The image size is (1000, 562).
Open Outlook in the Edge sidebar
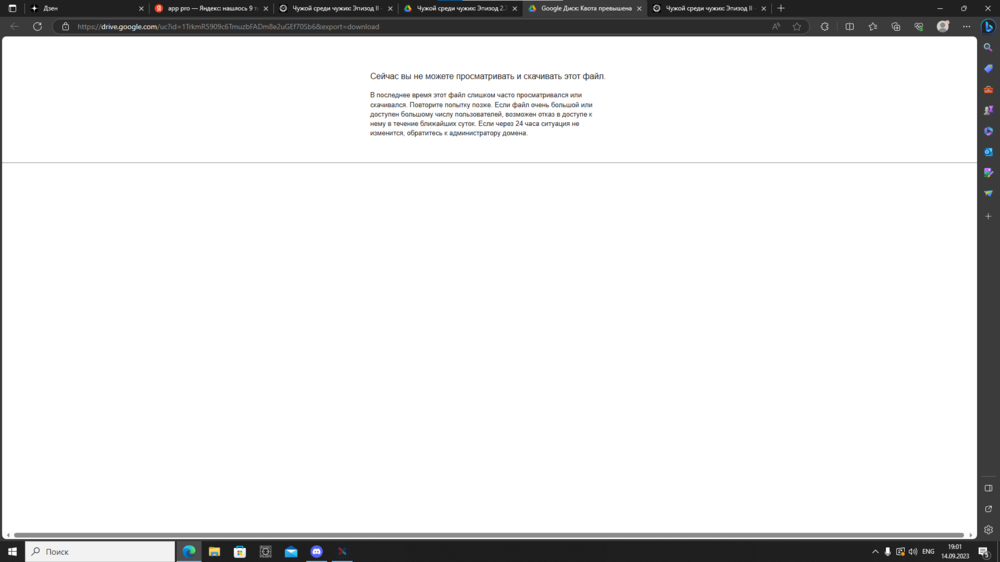[x=988, y=152]
